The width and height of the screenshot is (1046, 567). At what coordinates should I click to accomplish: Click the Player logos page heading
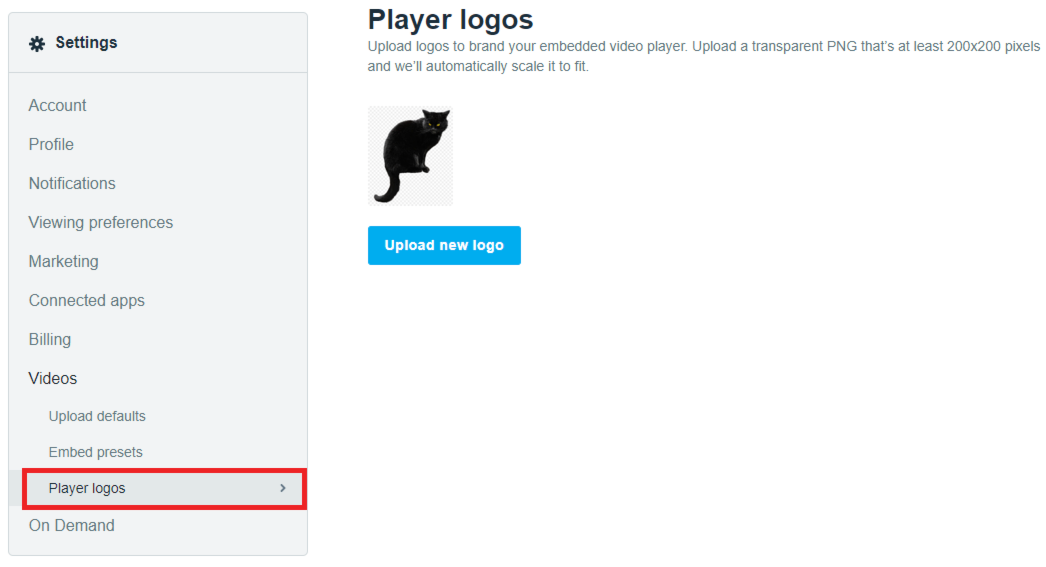[450, 19]
